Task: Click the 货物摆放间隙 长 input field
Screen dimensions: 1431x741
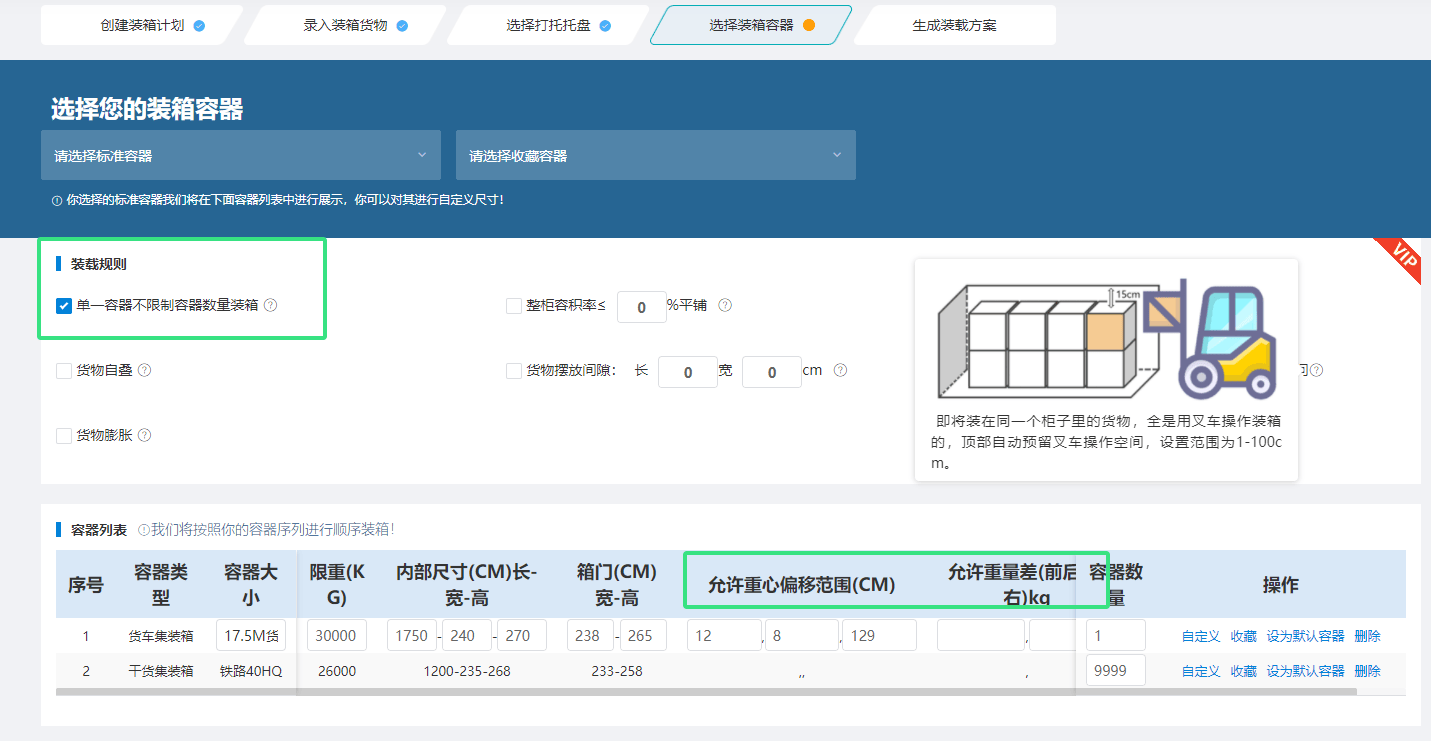Action: click(x=688, y=372)
